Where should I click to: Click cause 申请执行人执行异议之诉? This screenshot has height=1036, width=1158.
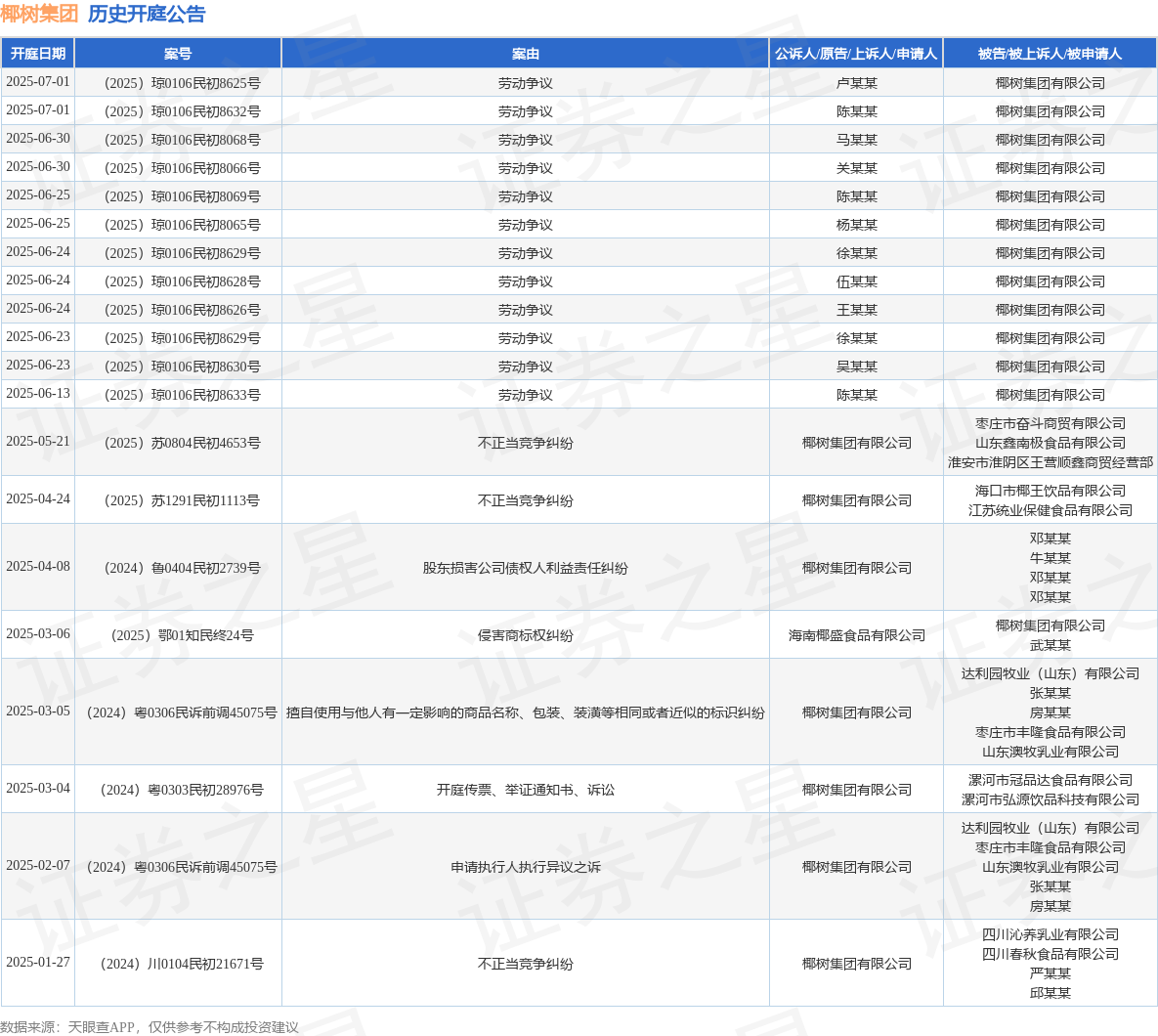click(x=525, y=867)
